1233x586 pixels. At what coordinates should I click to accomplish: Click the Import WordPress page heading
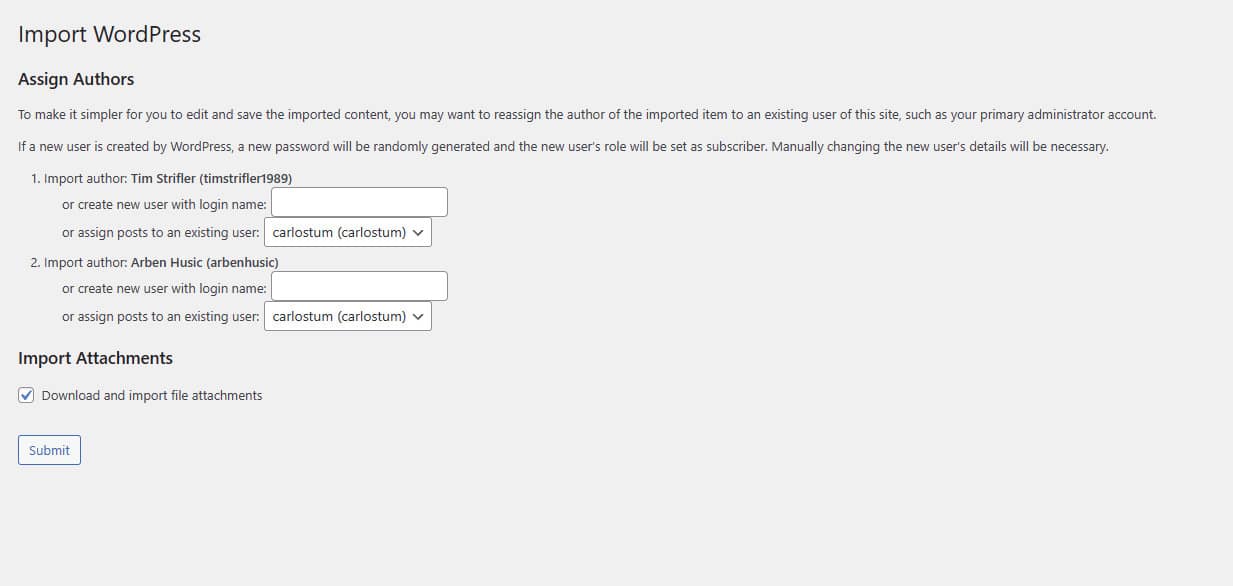(x=109, y=34)
